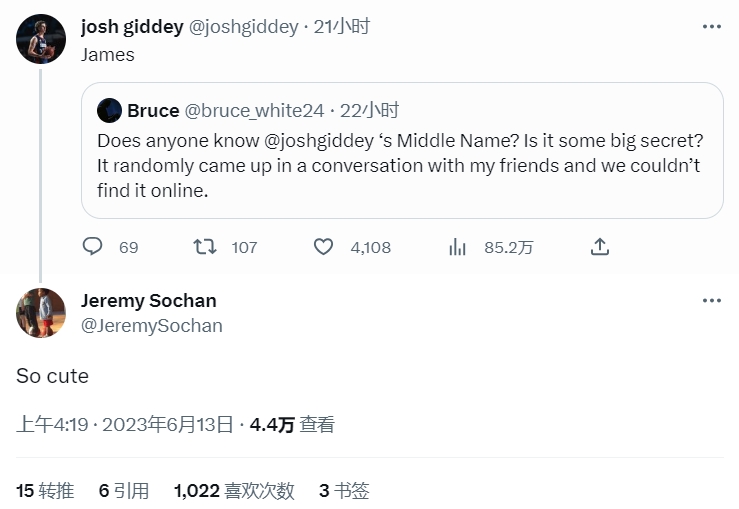Open the view analytics bar-chart icon
739x509 pixels.
click(458, 247)
